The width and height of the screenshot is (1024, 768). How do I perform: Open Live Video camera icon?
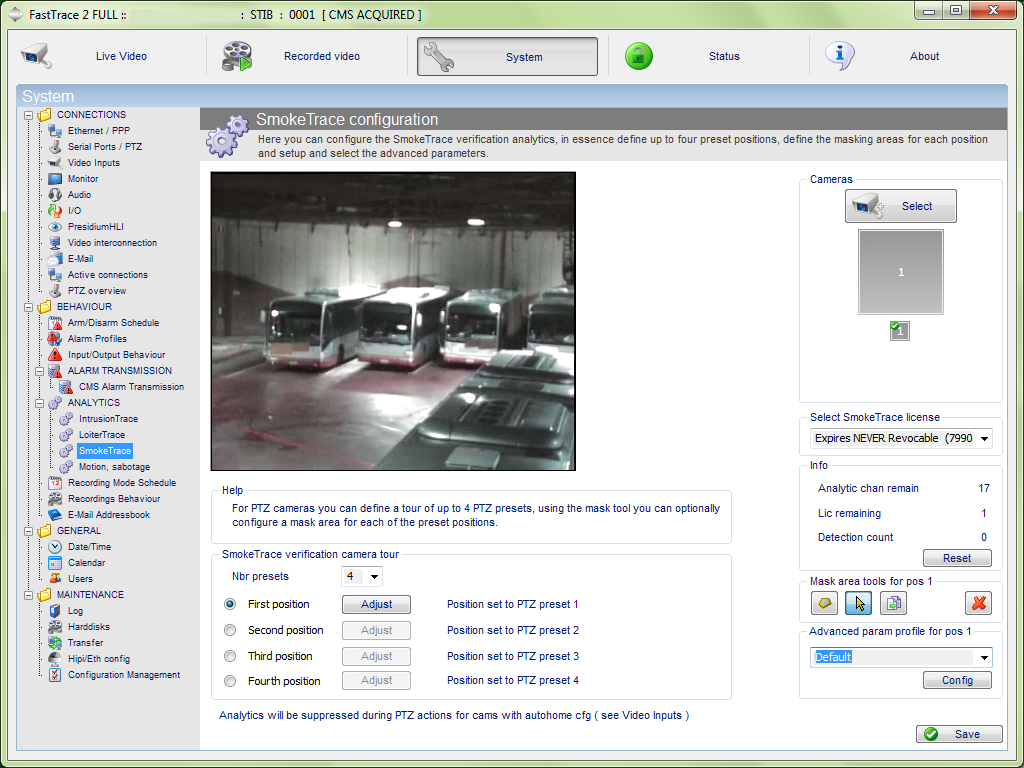point(36,56)
